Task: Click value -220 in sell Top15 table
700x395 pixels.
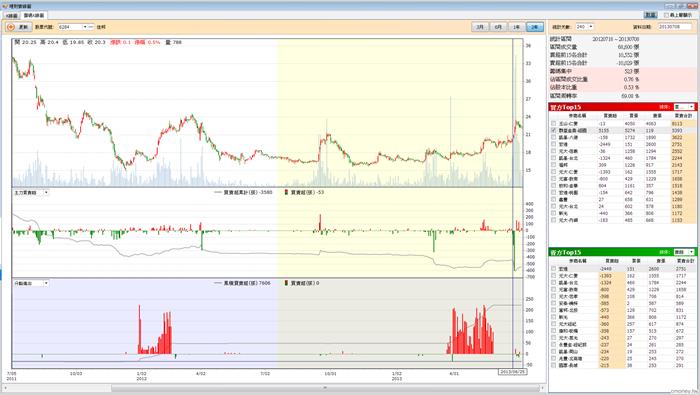Action: tap(605, 359)
